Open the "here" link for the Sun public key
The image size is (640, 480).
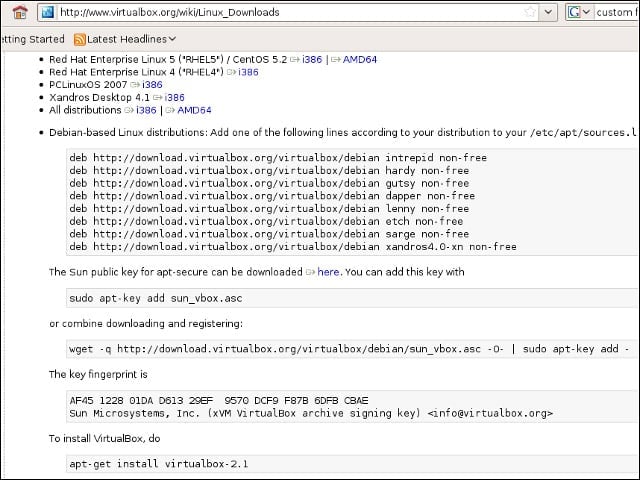tap(328, 272)
